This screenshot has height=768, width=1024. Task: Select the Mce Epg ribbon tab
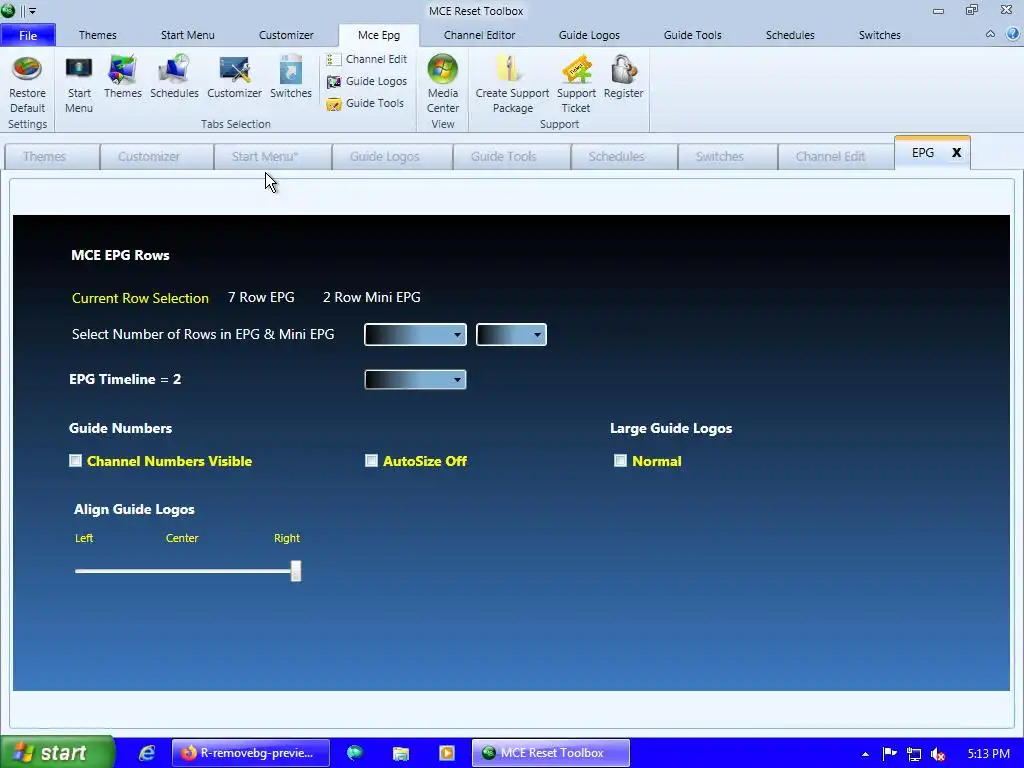(379, 35)
